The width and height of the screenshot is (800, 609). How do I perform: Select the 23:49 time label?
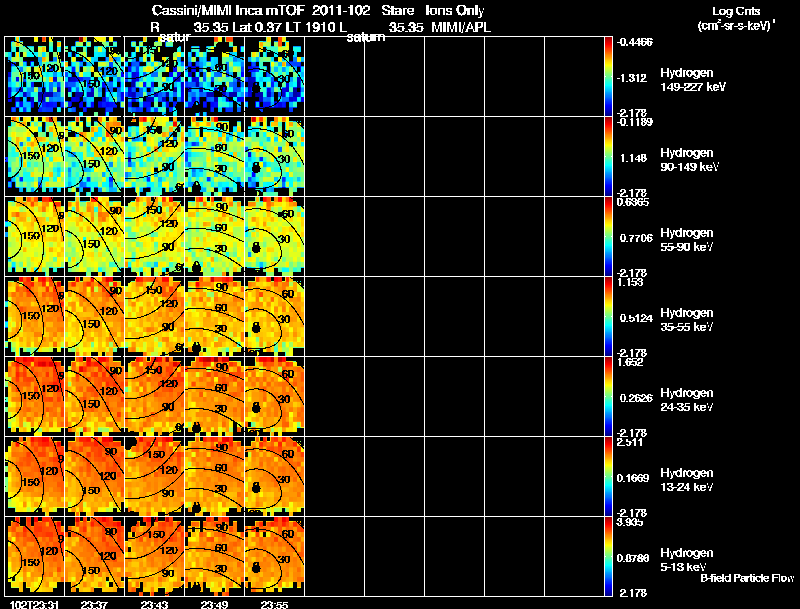214,604
